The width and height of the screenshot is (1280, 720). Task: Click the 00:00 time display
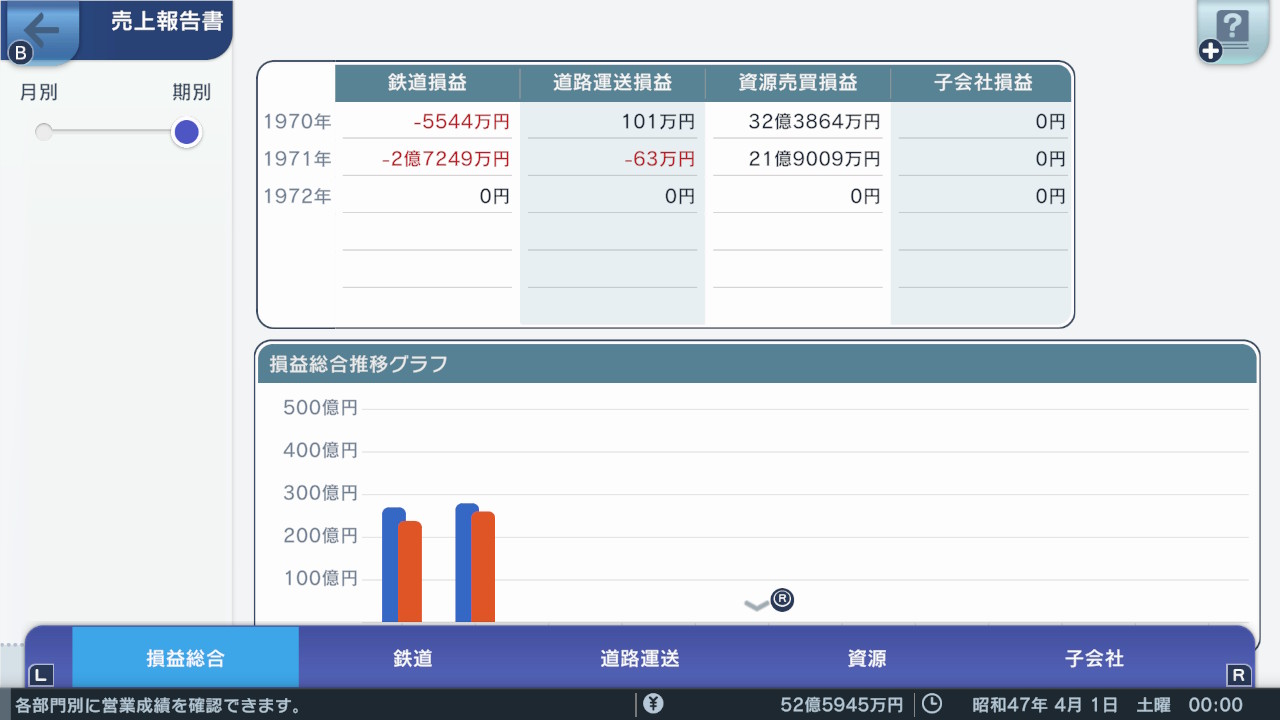pyautogui.click(x=1216, y=705)
